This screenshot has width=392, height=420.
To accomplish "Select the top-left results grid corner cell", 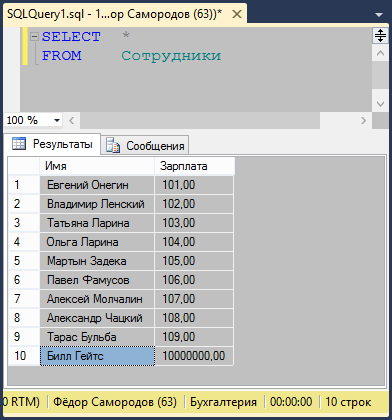I will click(24, 166).
